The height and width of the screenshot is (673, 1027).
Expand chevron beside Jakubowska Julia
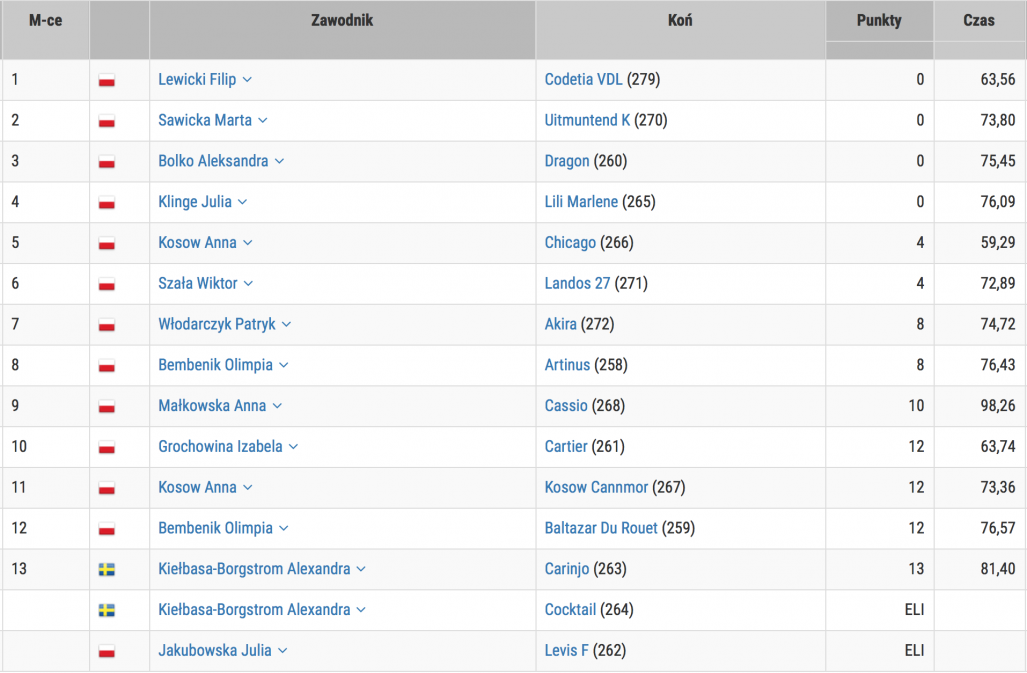click(283, 651)
